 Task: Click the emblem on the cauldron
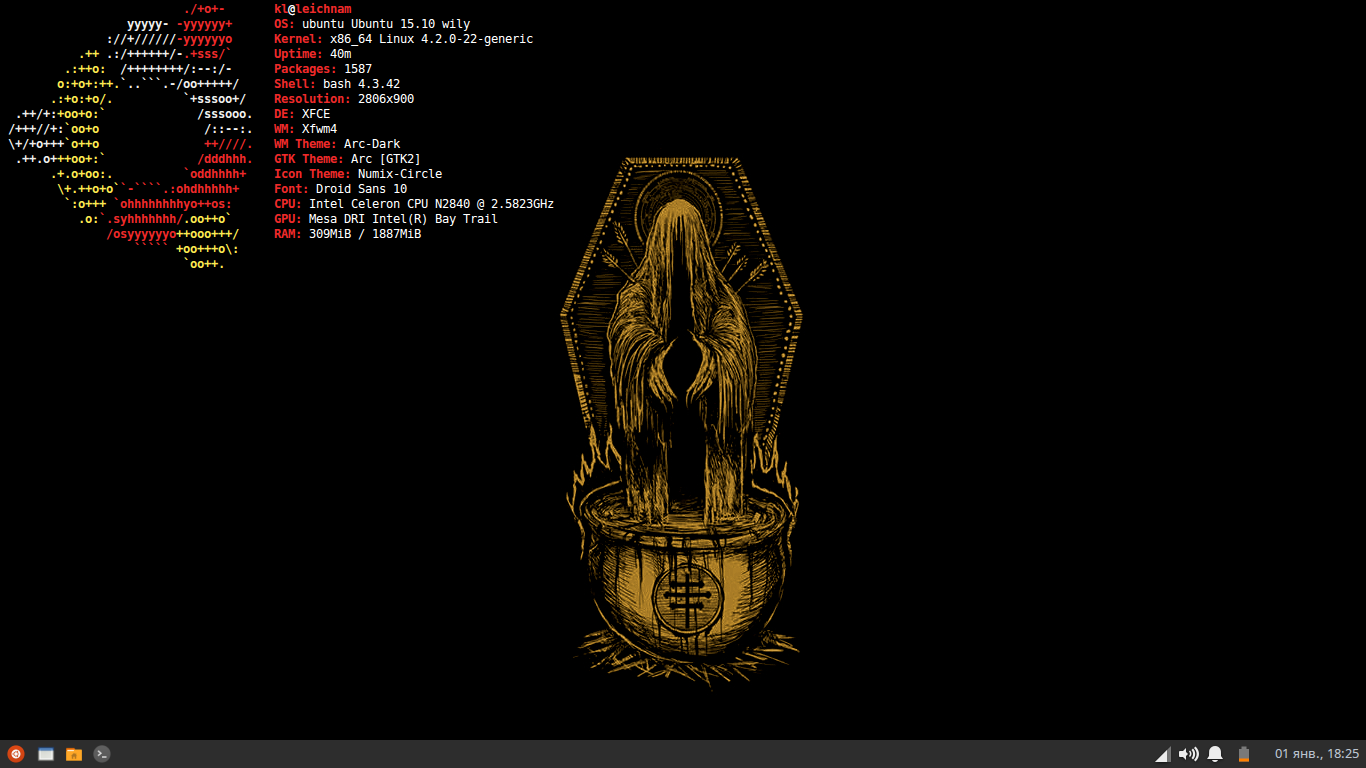[683, 597]
